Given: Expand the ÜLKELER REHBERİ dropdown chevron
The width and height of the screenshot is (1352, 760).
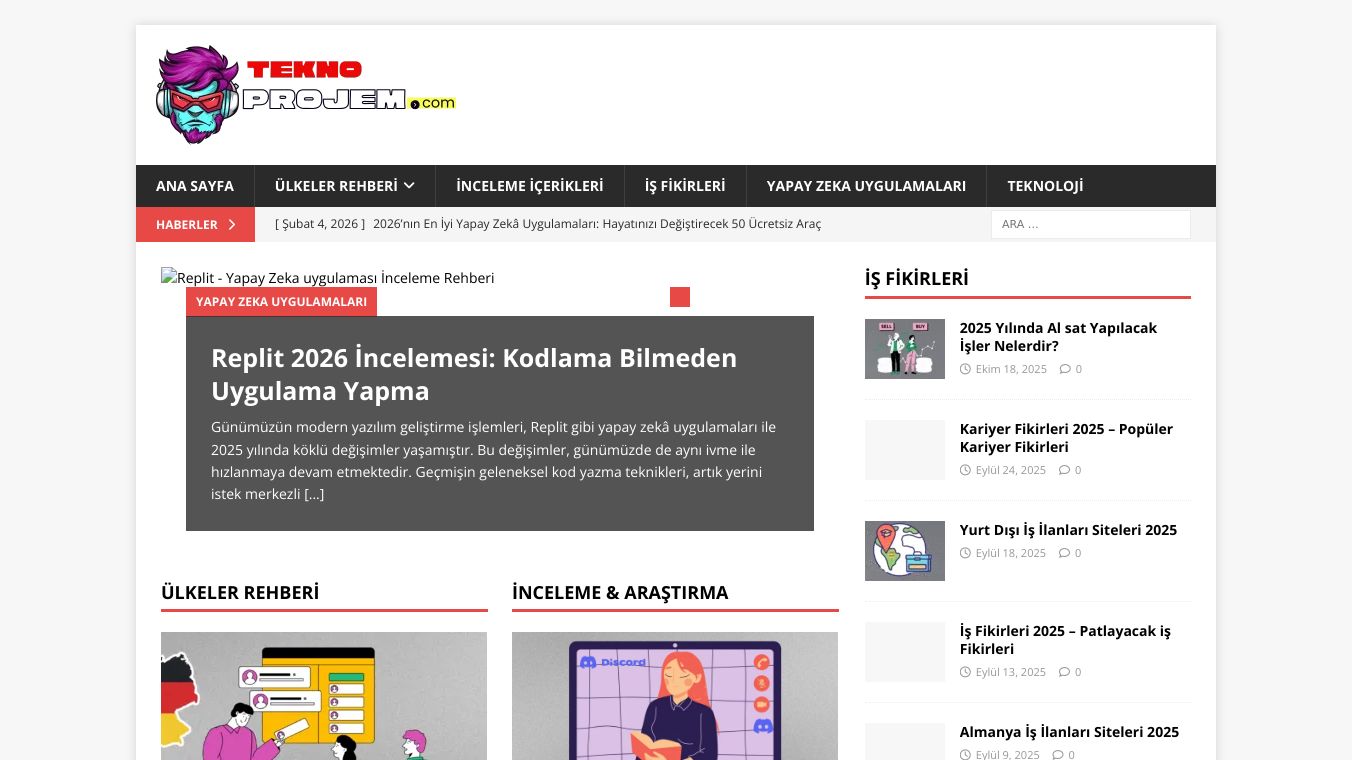Looking at the screenshot, I should tap(408, 186).
